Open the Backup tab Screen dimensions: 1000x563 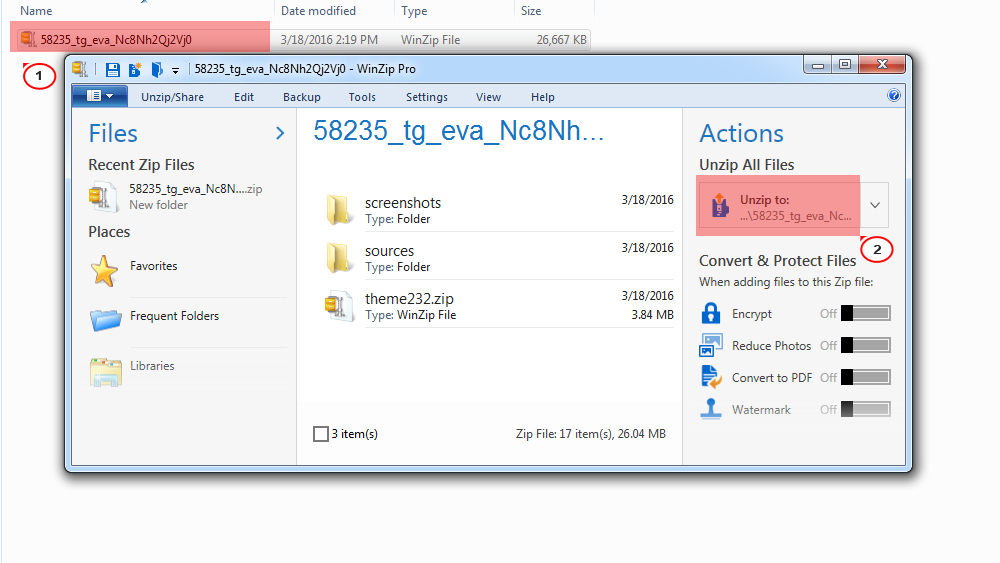pos(302,97)
